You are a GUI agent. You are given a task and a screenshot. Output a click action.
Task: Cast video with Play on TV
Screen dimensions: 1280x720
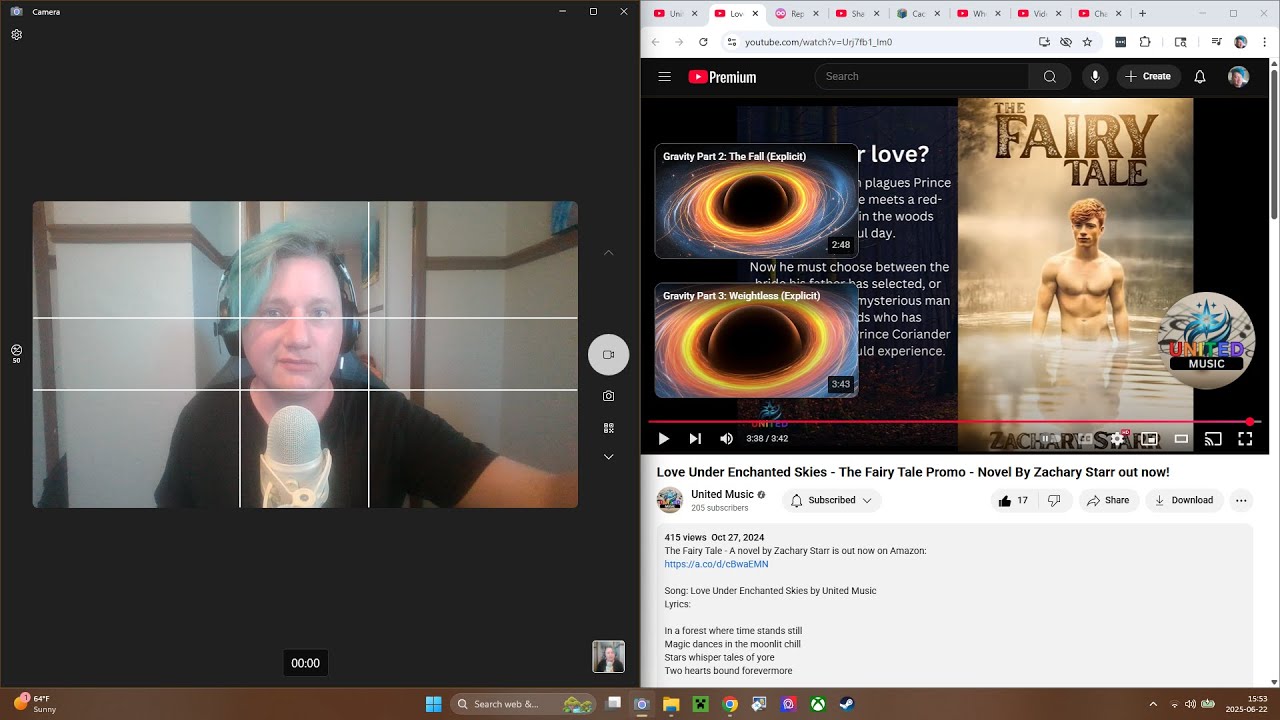[x=1213, y=438]
